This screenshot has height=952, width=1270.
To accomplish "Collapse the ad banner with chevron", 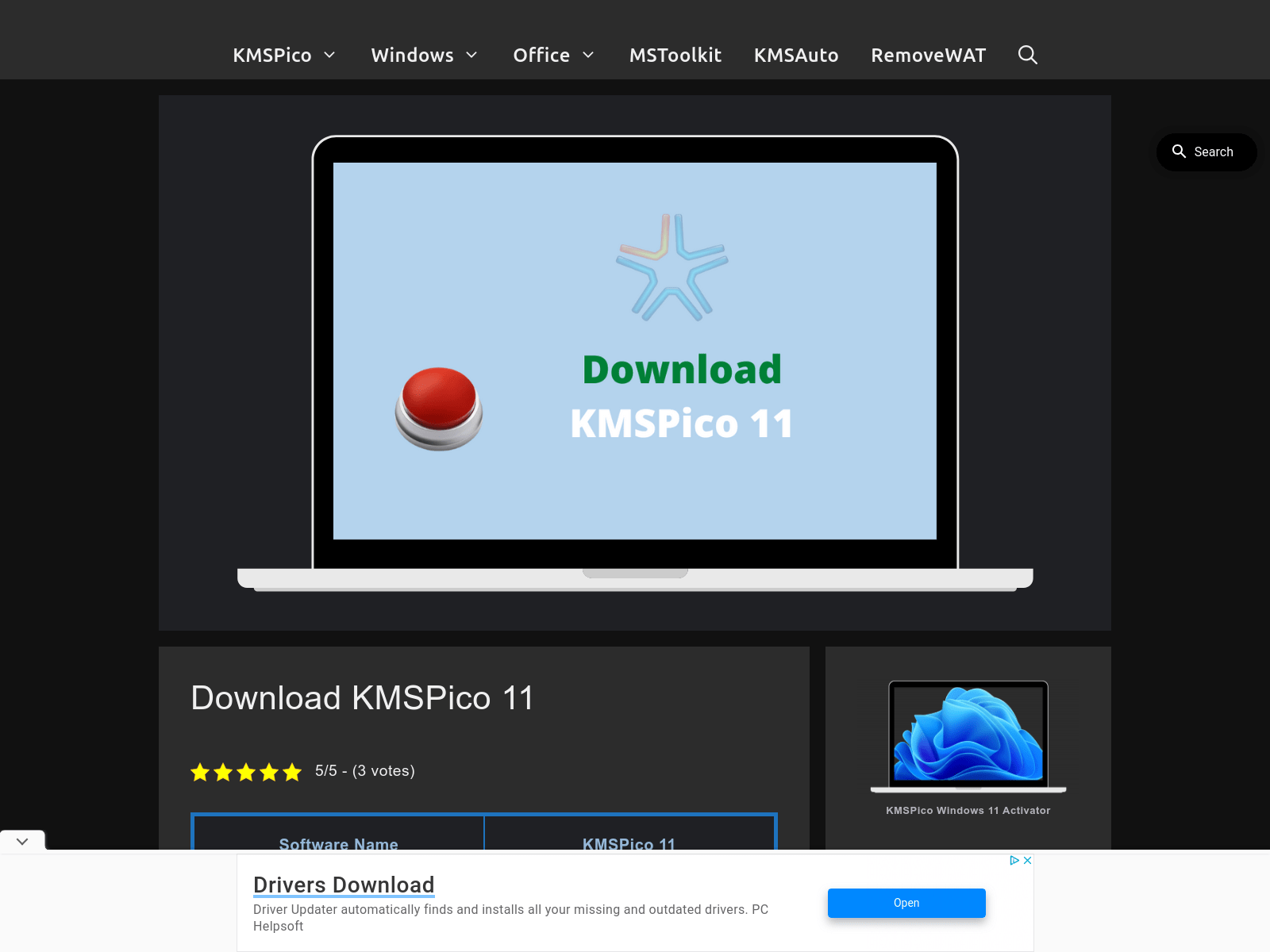I will (22, 841).
